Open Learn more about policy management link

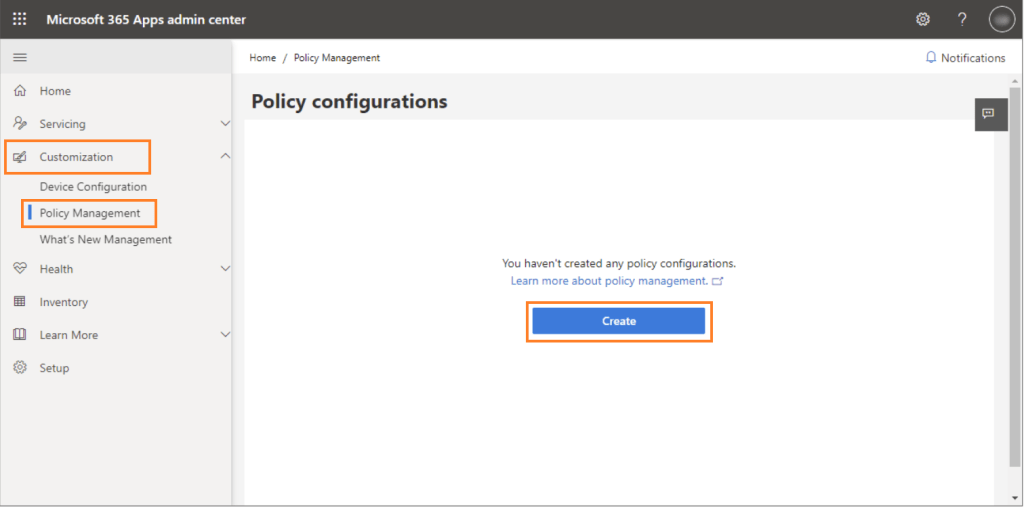609,281
